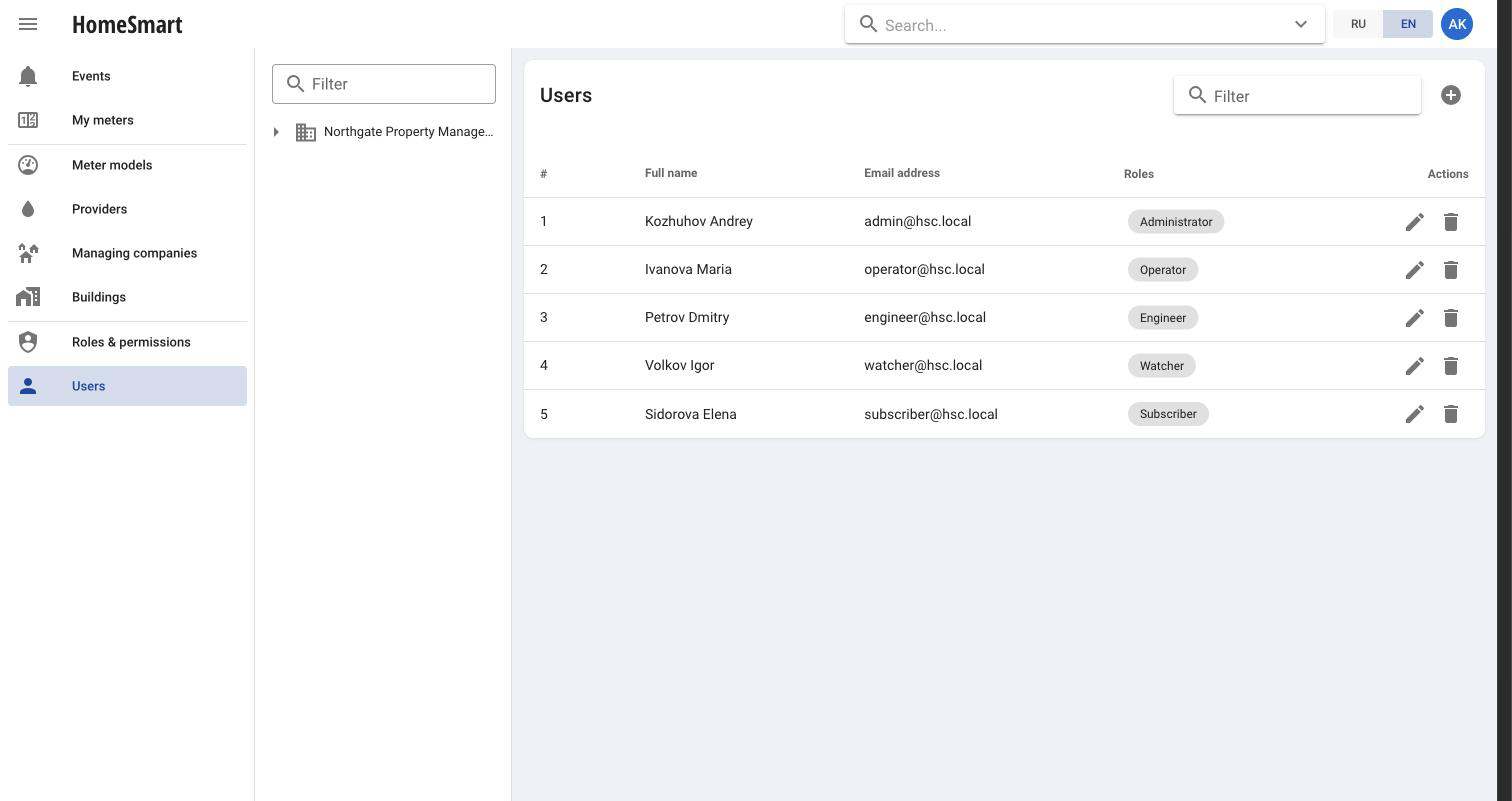Click the Operator role chip
The image size is (1512, 801).
point(1163,270)
